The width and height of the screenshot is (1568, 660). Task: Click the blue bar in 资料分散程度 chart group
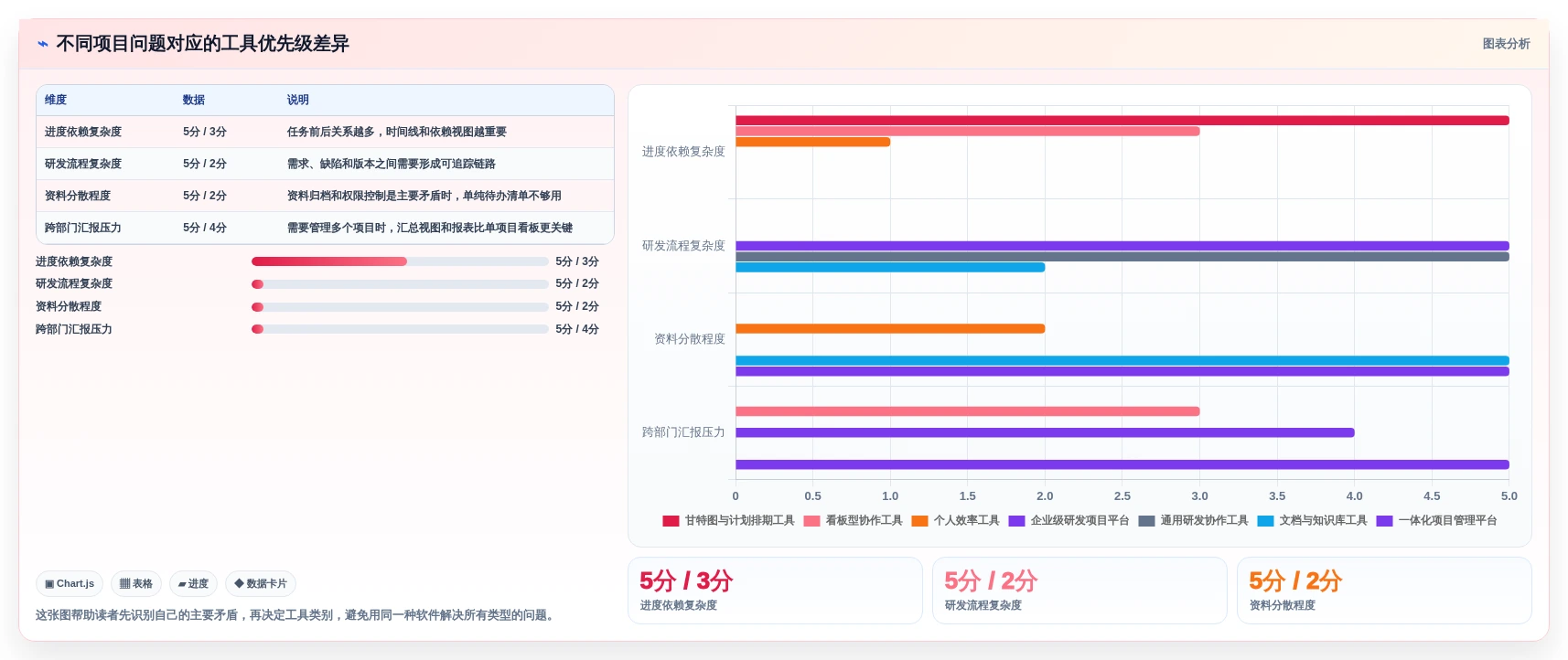tap(1122, 361)
